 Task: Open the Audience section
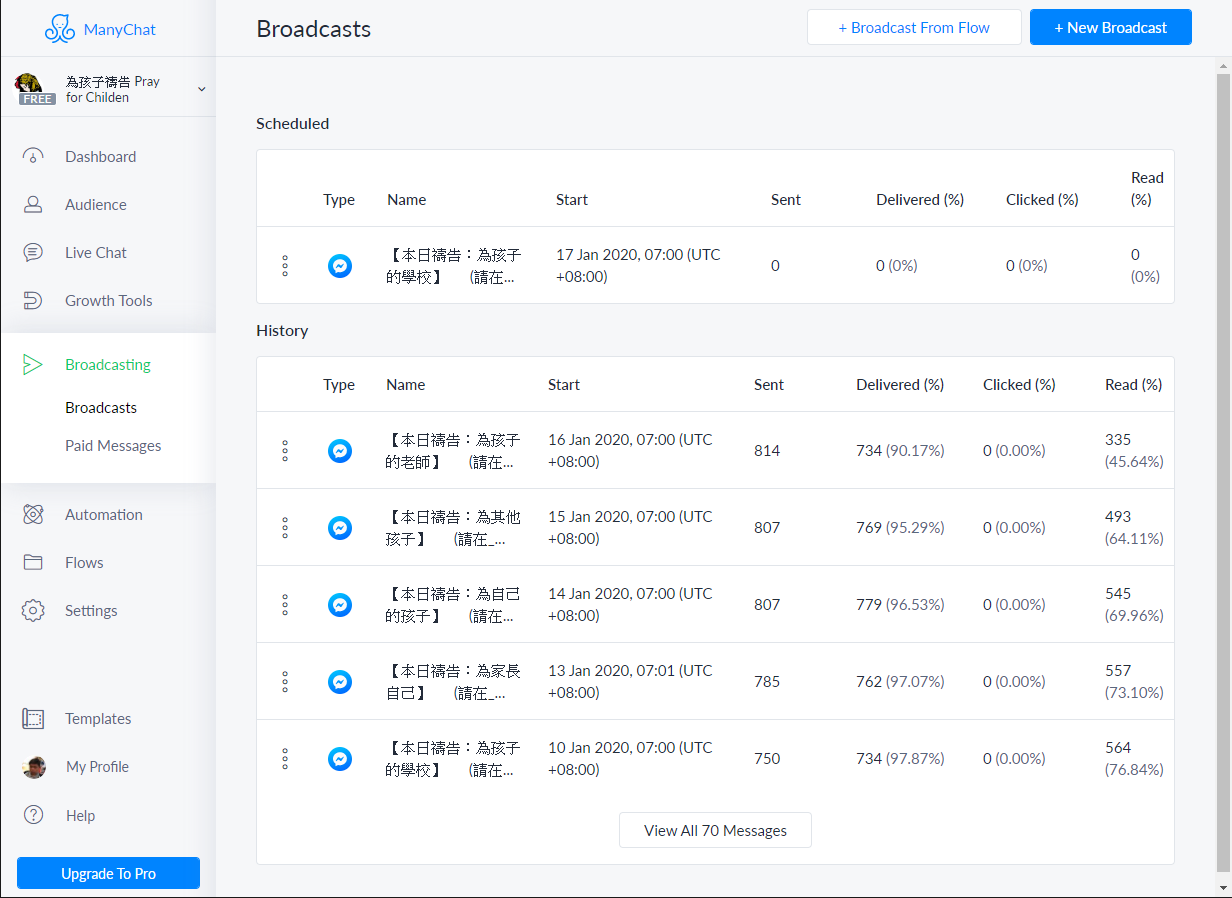(x=95, y=205)
